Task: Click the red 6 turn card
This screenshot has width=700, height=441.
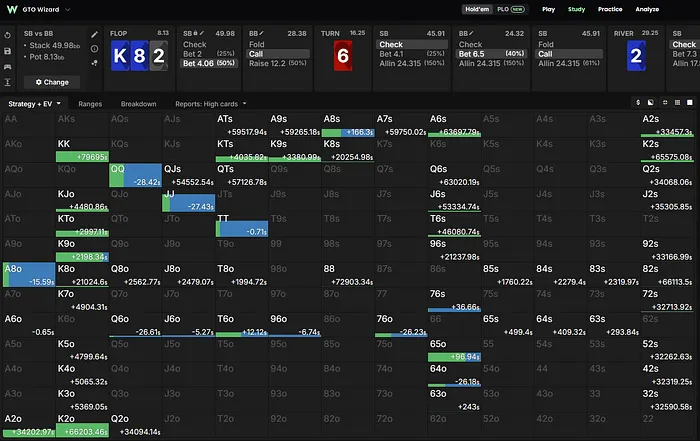Action: tap(343, 56)
